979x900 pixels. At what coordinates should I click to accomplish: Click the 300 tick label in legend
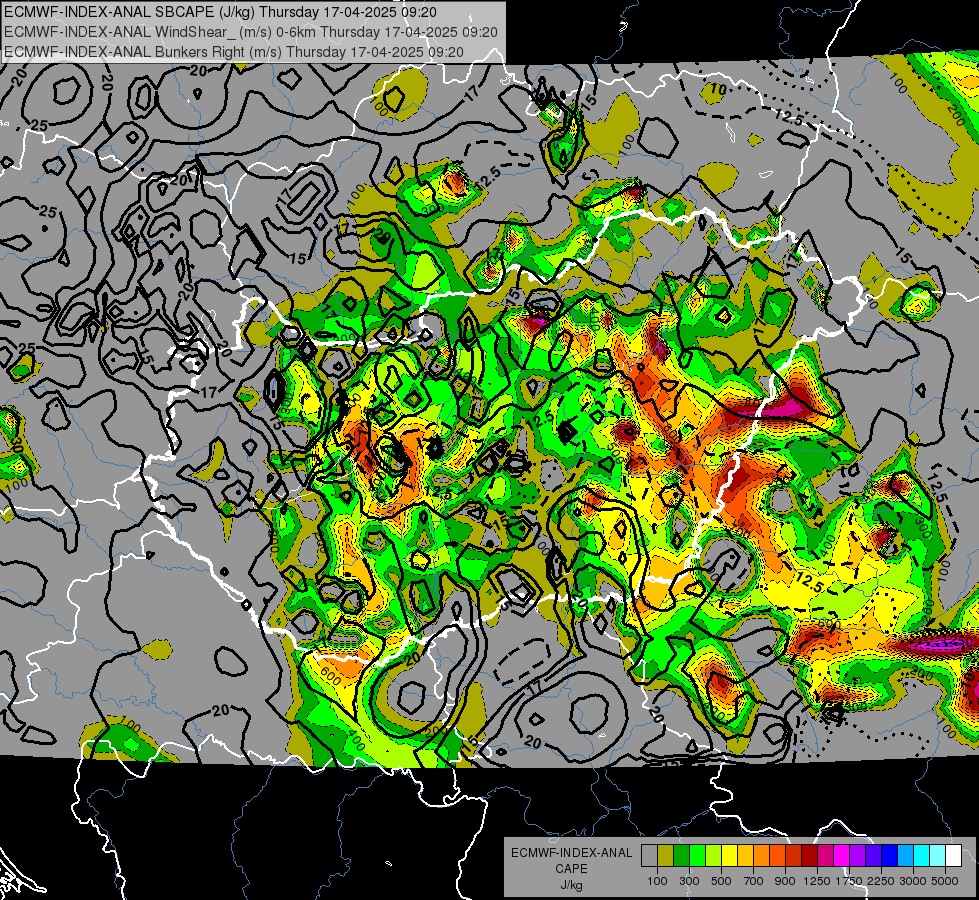[689, 881]
